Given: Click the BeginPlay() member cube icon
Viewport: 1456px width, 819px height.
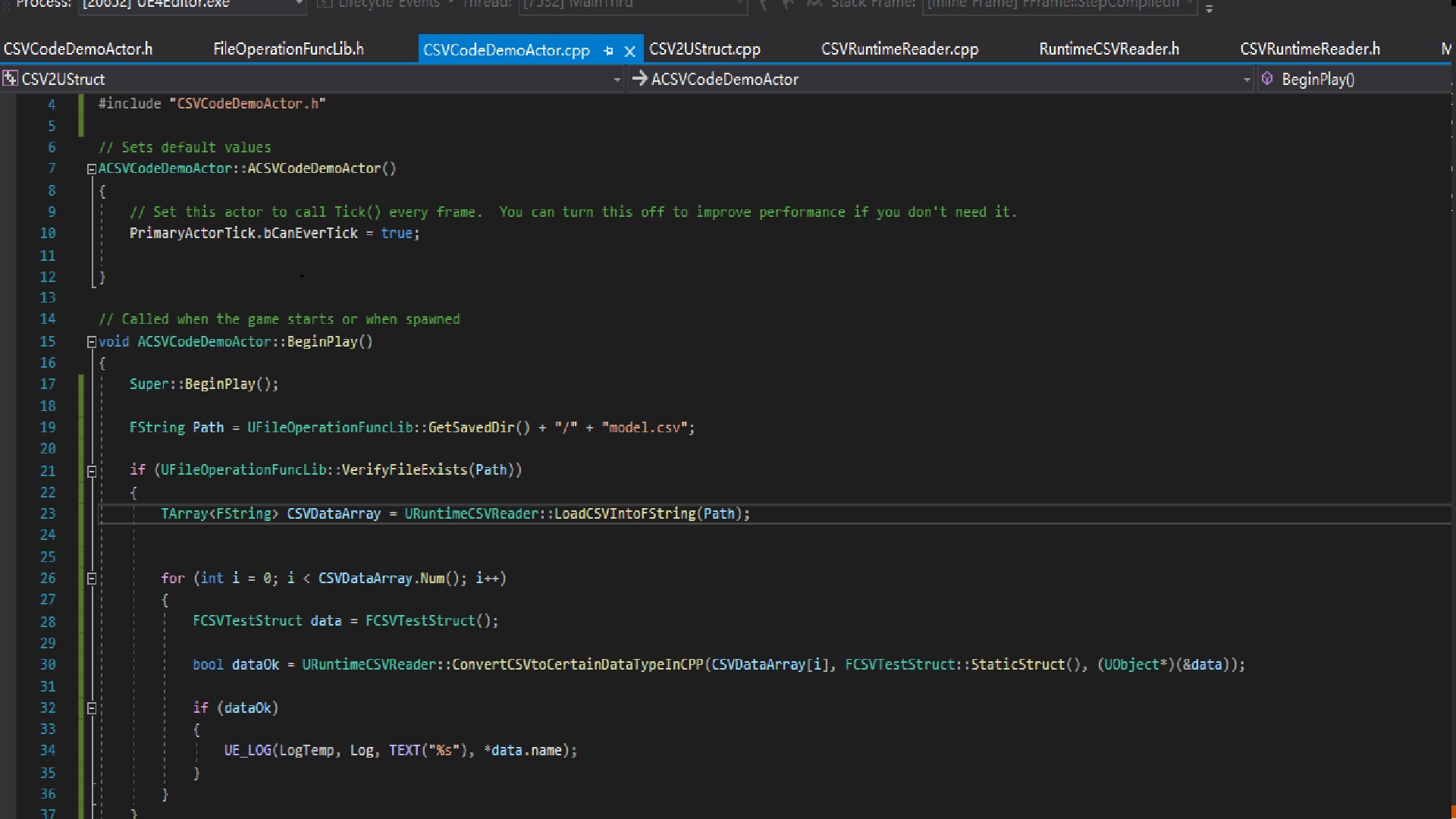Looking at the screenshot, I should [1267, 79].
